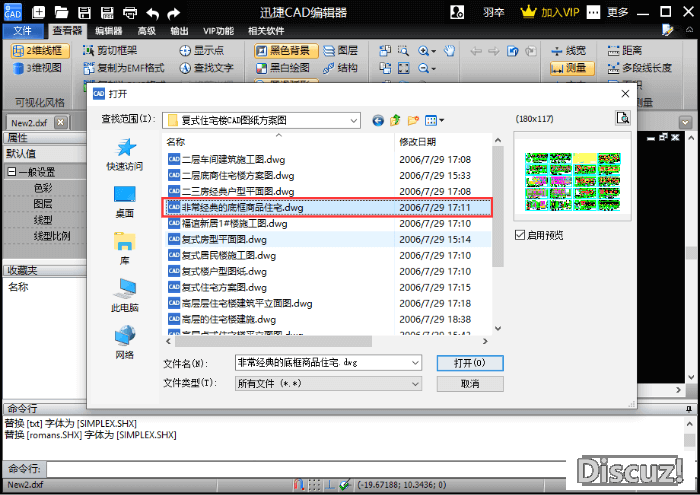Expand the 查找范围 folder dropdown
The image size is (700, 495).
[x=353, y=120]
